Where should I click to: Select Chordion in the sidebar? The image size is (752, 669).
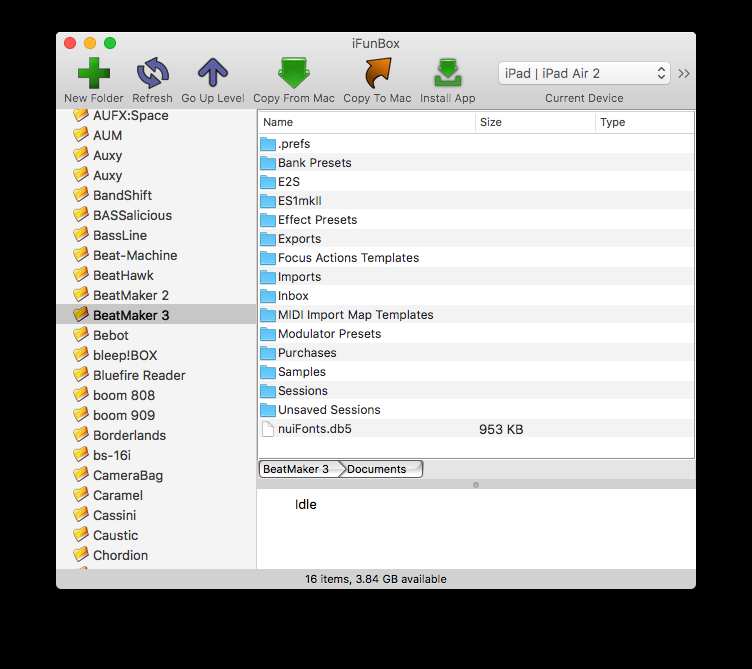click(x=156, y=555)
